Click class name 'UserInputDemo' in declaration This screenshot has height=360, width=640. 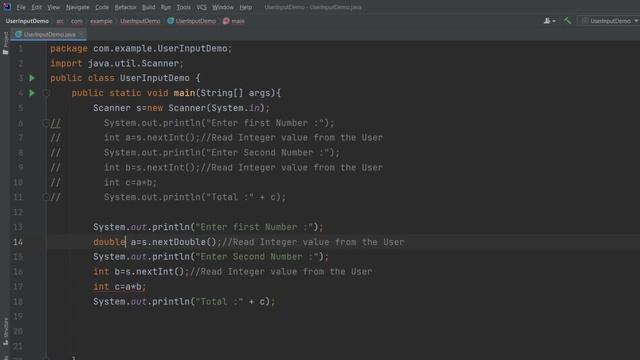coord(155,78)
